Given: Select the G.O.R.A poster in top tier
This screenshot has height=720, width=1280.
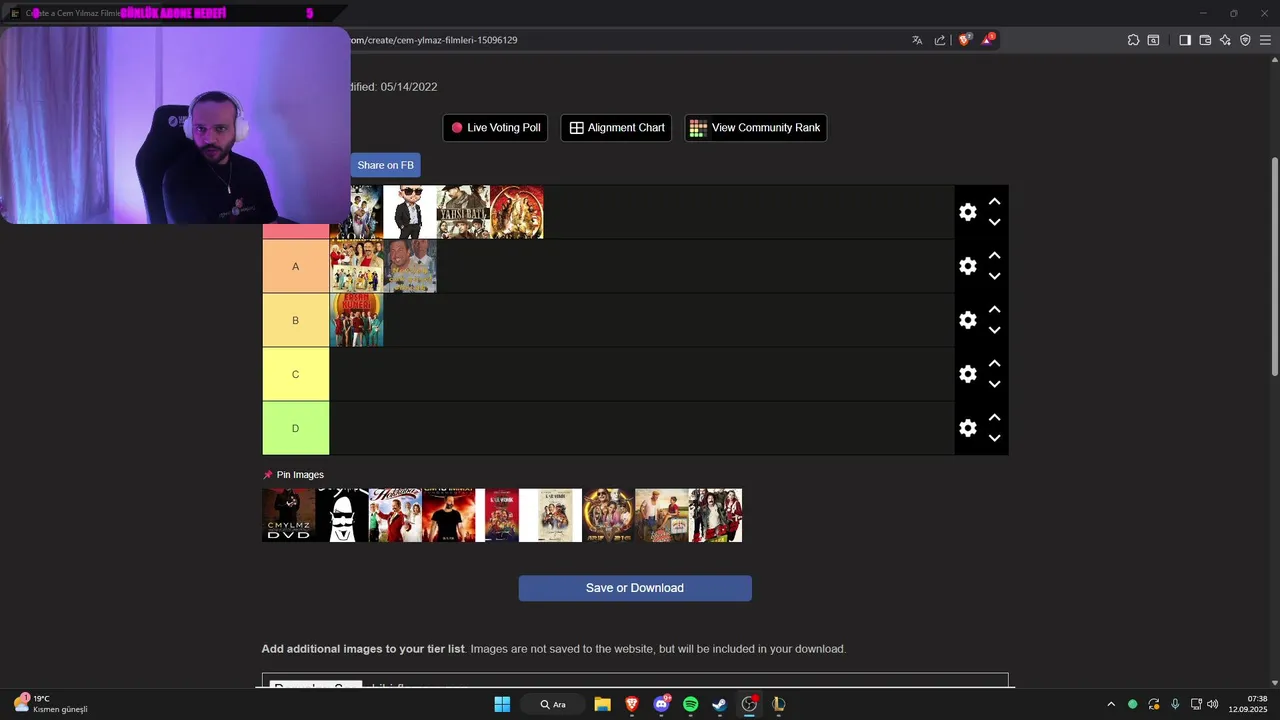Looking at the screenshot, I should pos(365,212).
